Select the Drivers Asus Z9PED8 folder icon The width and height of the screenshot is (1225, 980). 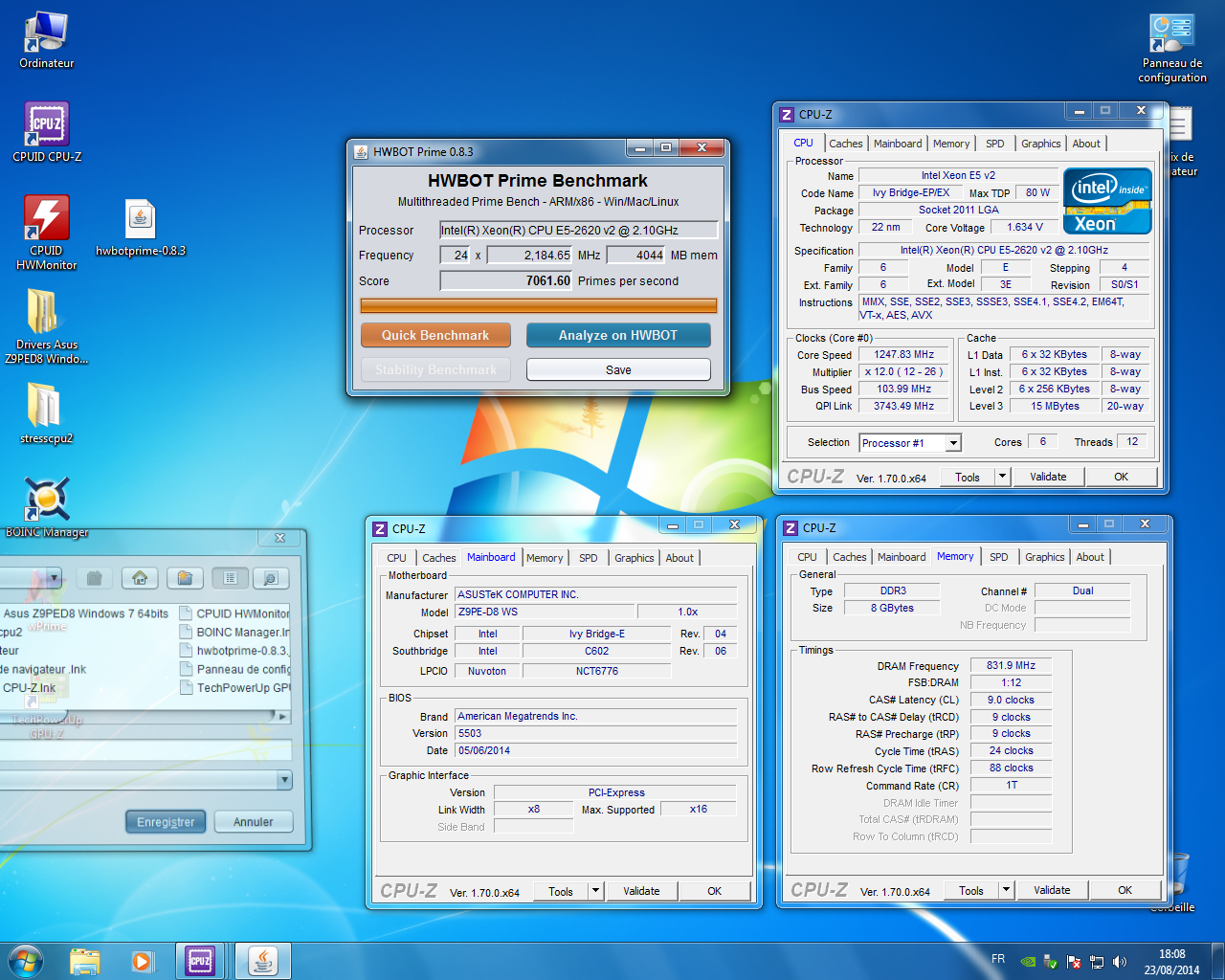[46, 326]
